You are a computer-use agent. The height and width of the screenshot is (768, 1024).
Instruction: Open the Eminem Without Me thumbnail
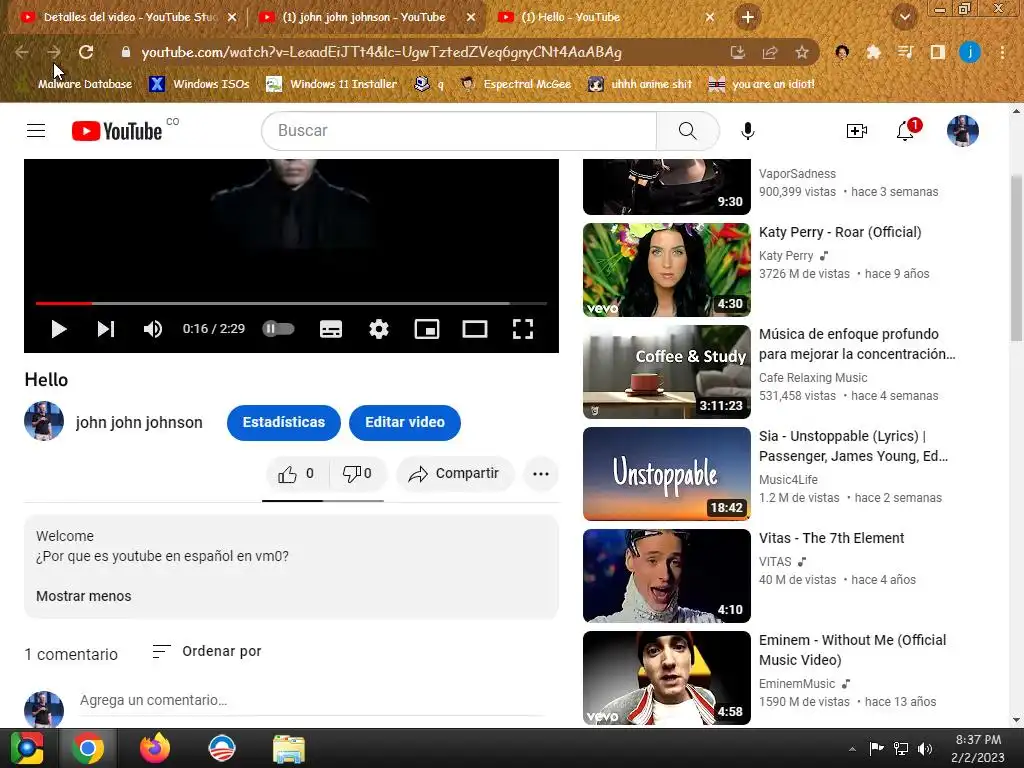click(x=667, y=677)
